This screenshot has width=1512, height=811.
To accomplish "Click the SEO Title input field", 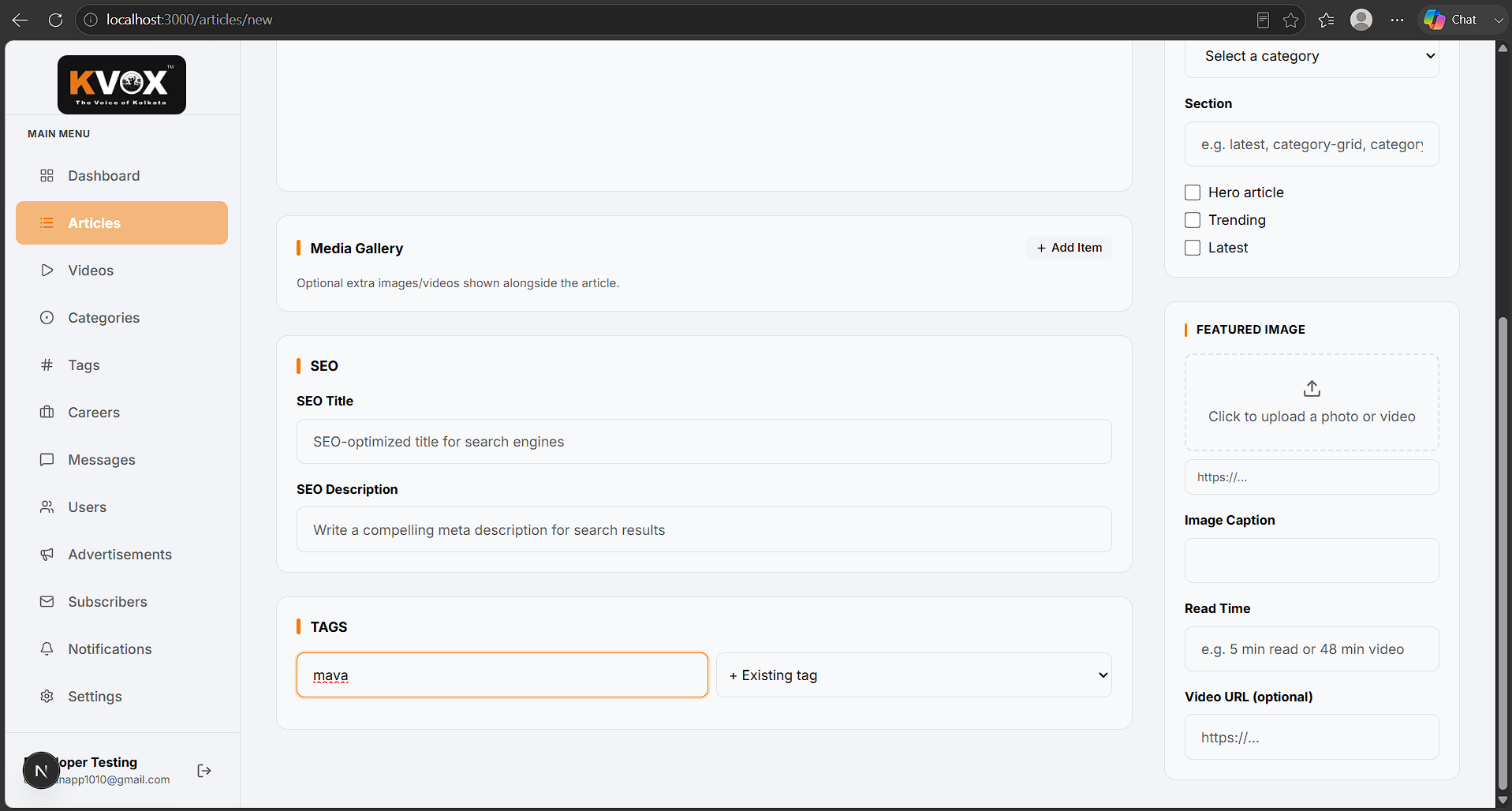I will coord(704,442).
